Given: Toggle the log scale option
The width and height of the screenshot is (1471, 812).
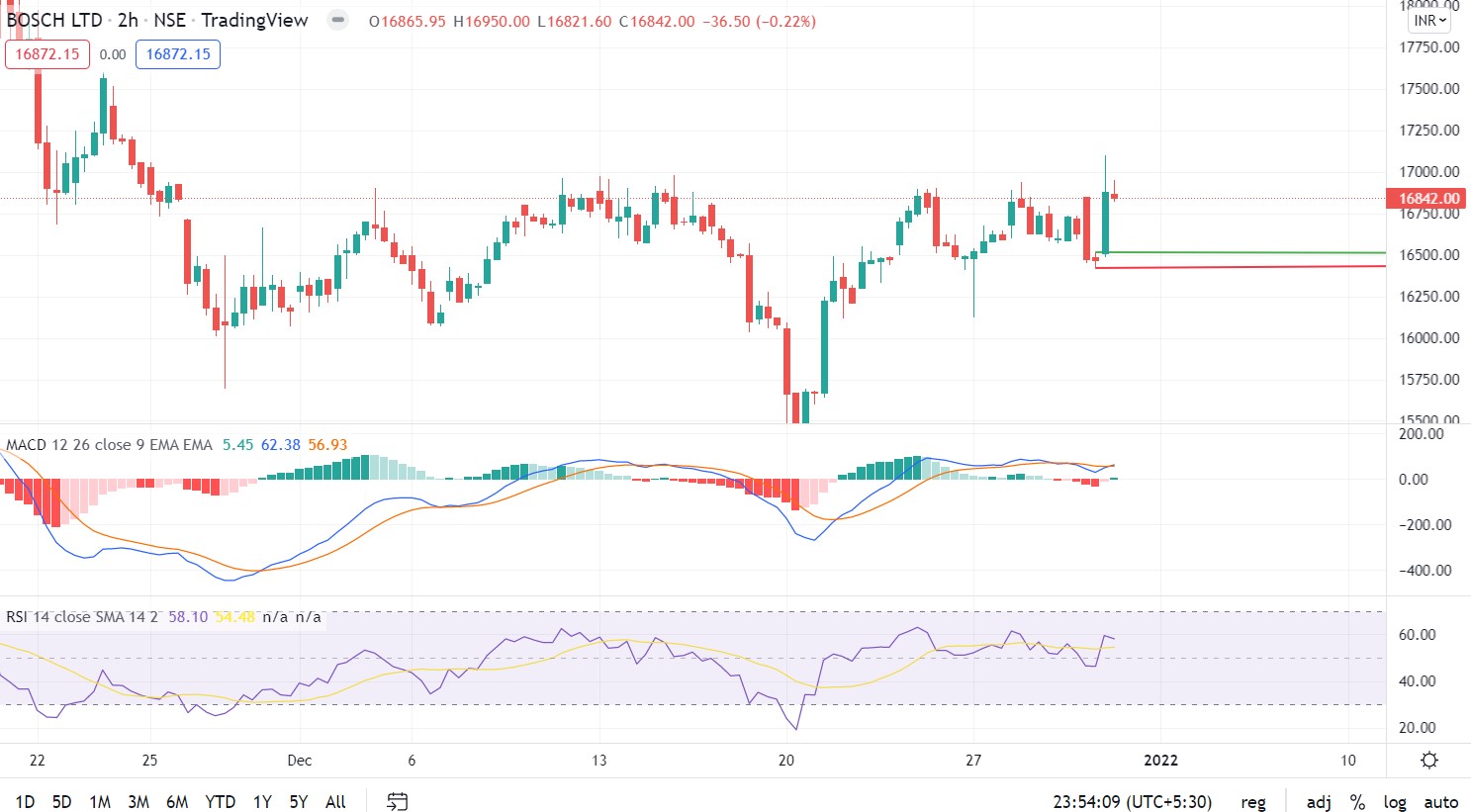Looking at the screenshot, I should 1395,802.
